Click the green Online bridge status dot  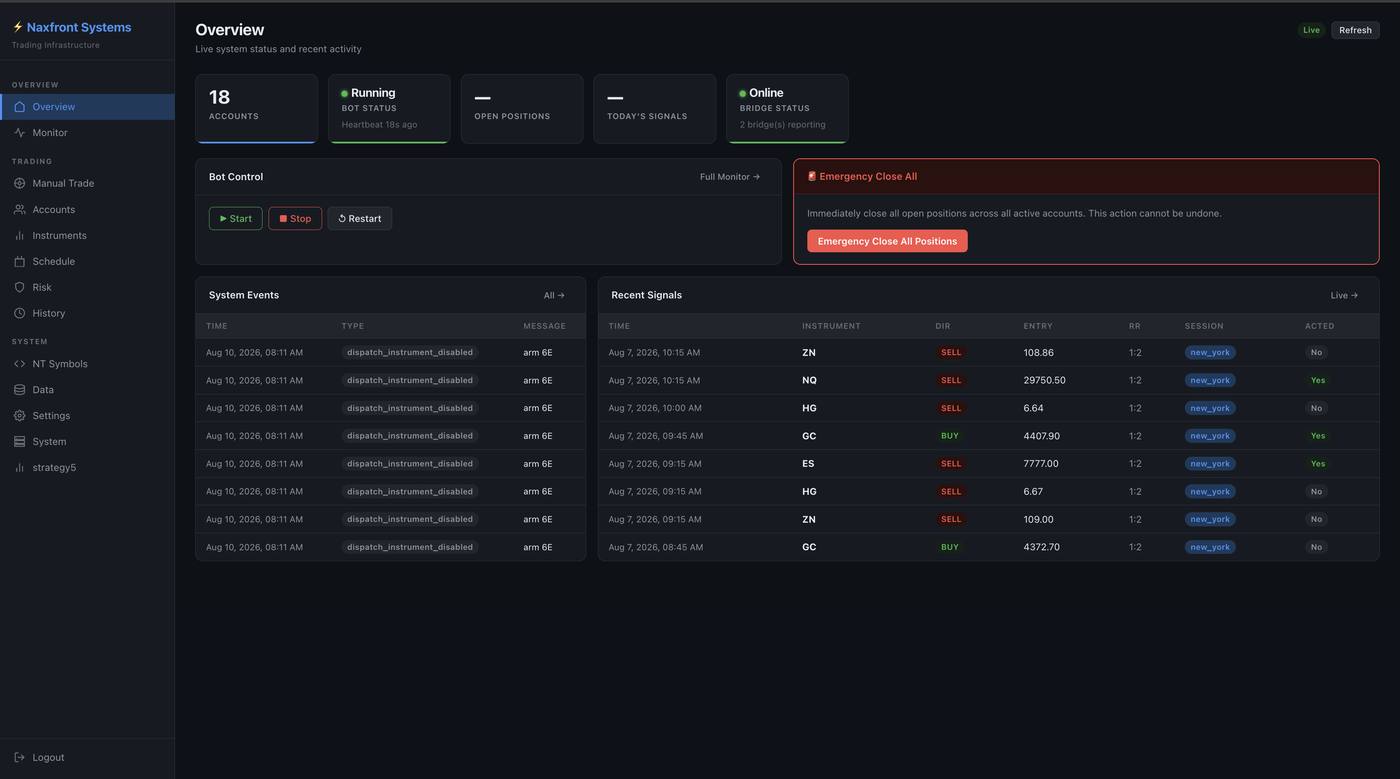[x=742, y=94]
